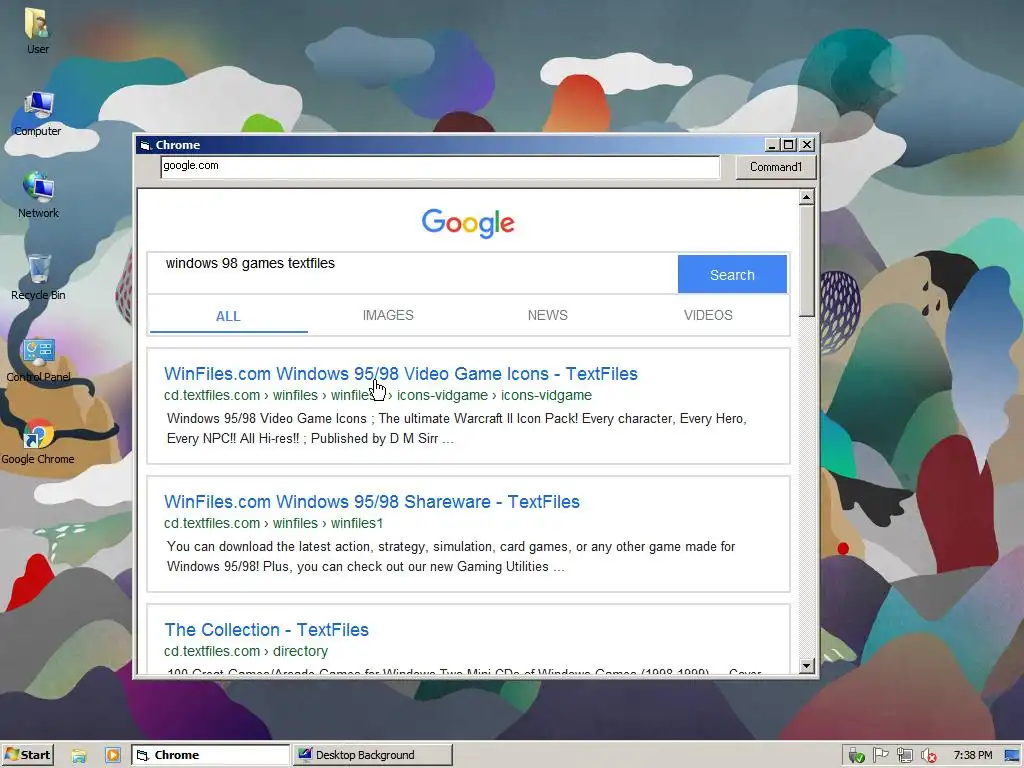Open the Recycle Bin icon
1024x768 pixels.
[38, 277]
